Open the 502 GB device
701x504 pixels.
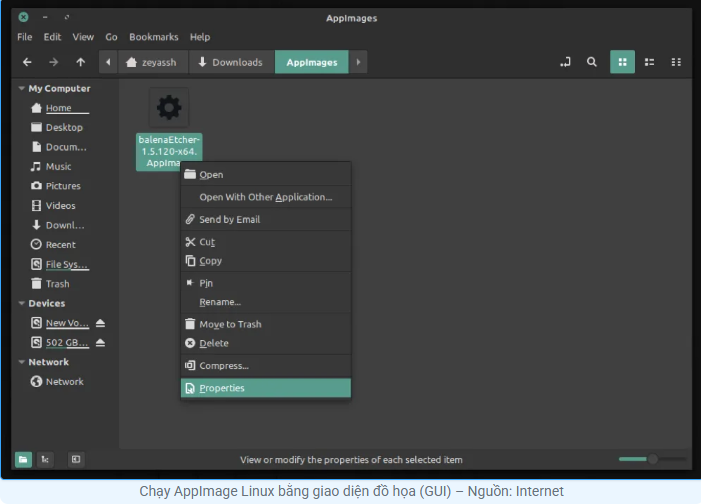pos(60,343)
